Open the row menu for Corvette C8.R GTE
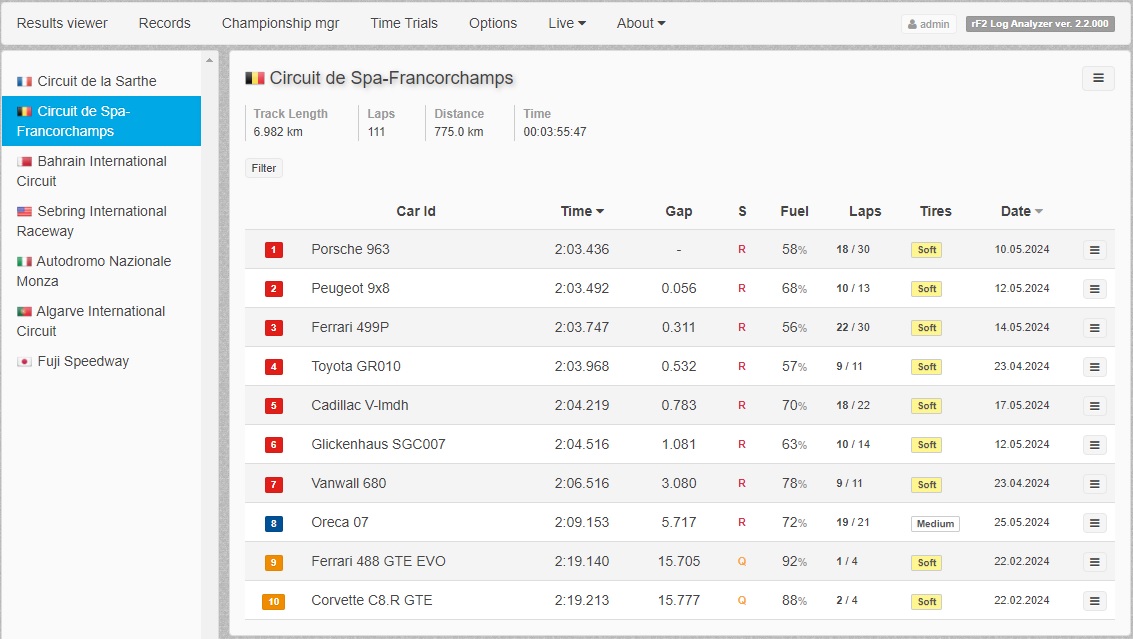 [x=1095, y=601]
